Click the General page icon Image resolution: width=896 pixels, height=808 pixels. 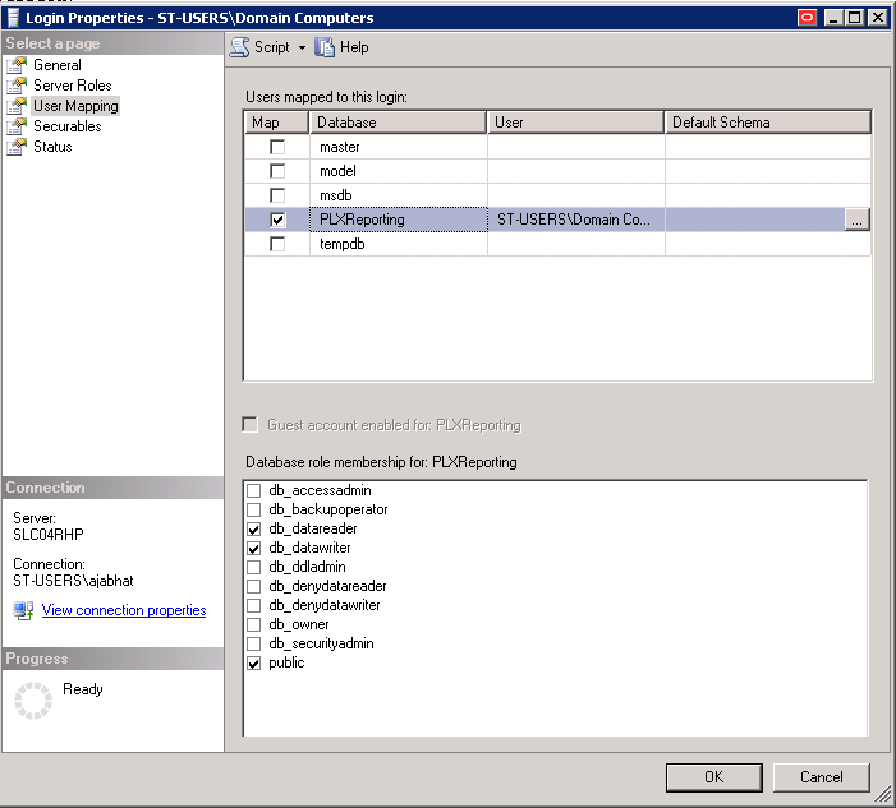(17, 65)
